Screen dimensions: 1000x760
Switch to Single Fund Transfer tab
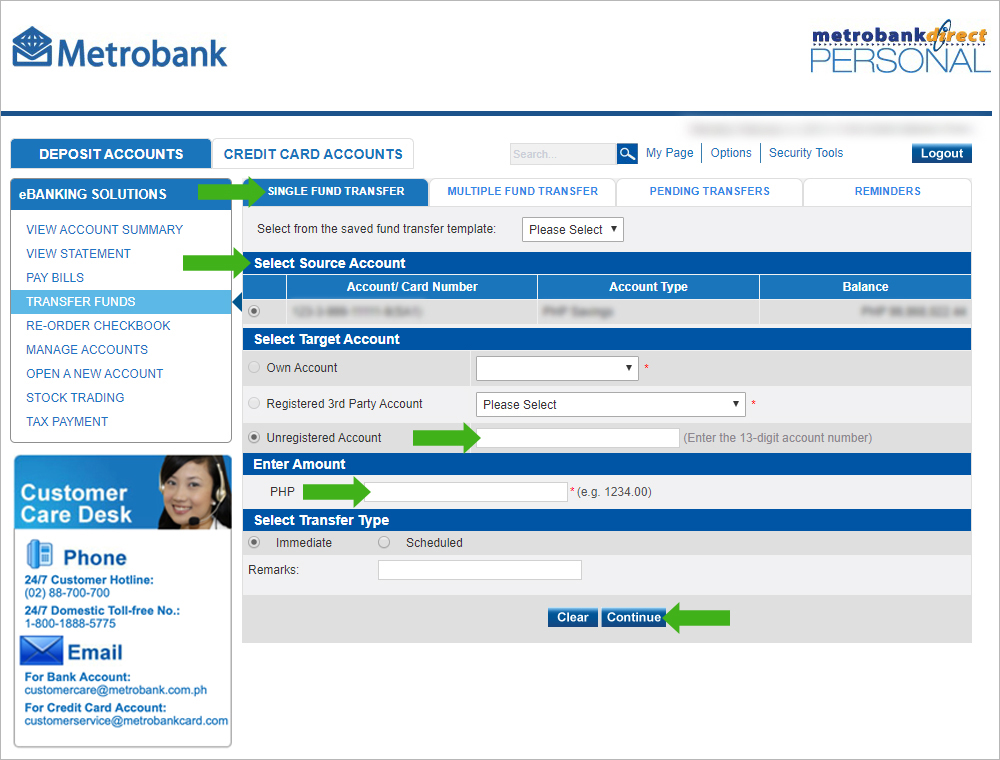(x=335, y=191)
